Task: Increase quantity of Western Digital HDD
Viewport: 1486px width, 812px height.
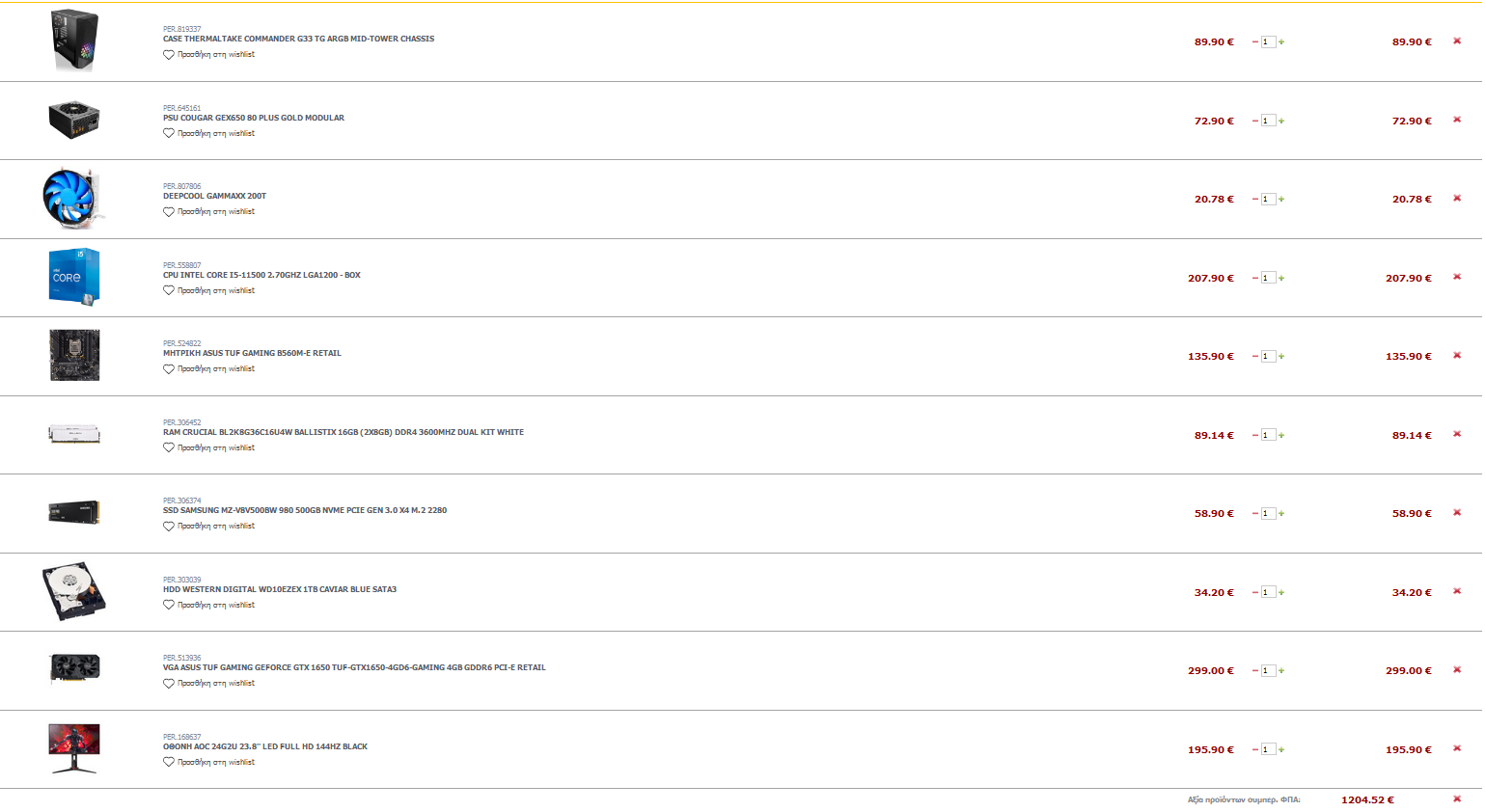Action: pyautogui.click(x=1281, y=592)
